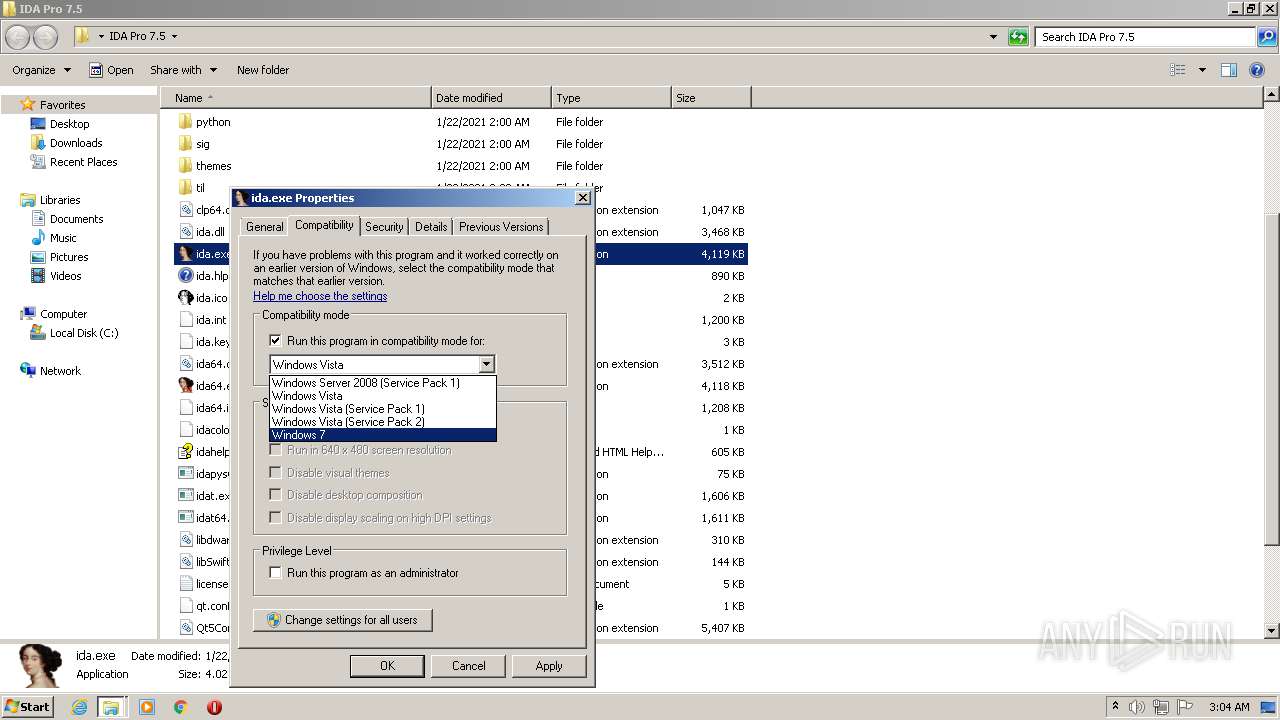Open Recent Places in Favorites
Screen dimensions: 1280x720
click(83, 162)
